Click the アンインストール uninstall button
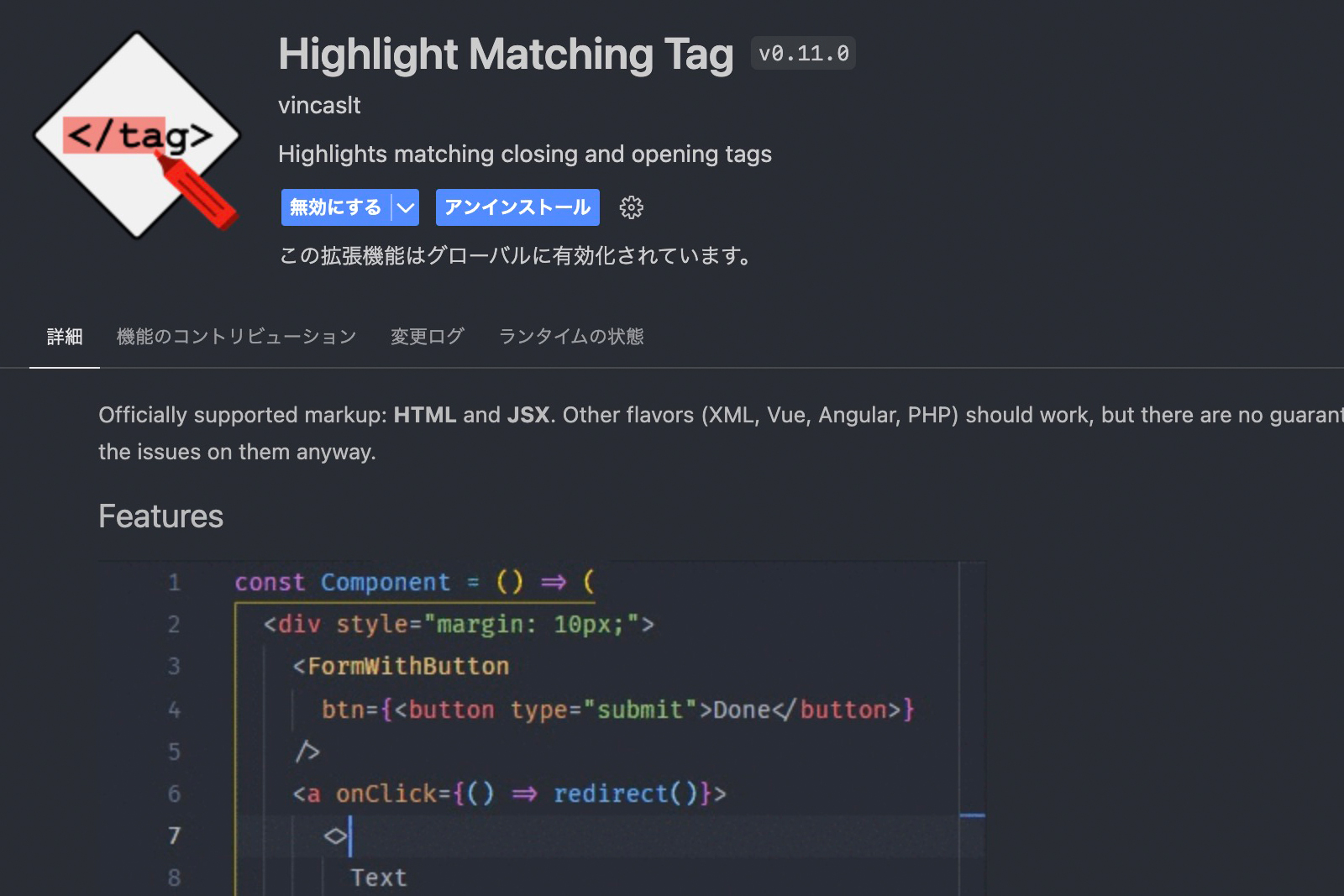 517,207
